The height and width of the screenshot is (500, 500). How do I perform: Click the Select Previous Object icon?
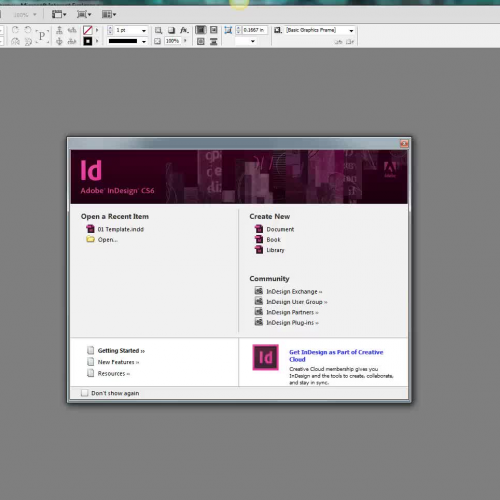pos(72,30)
